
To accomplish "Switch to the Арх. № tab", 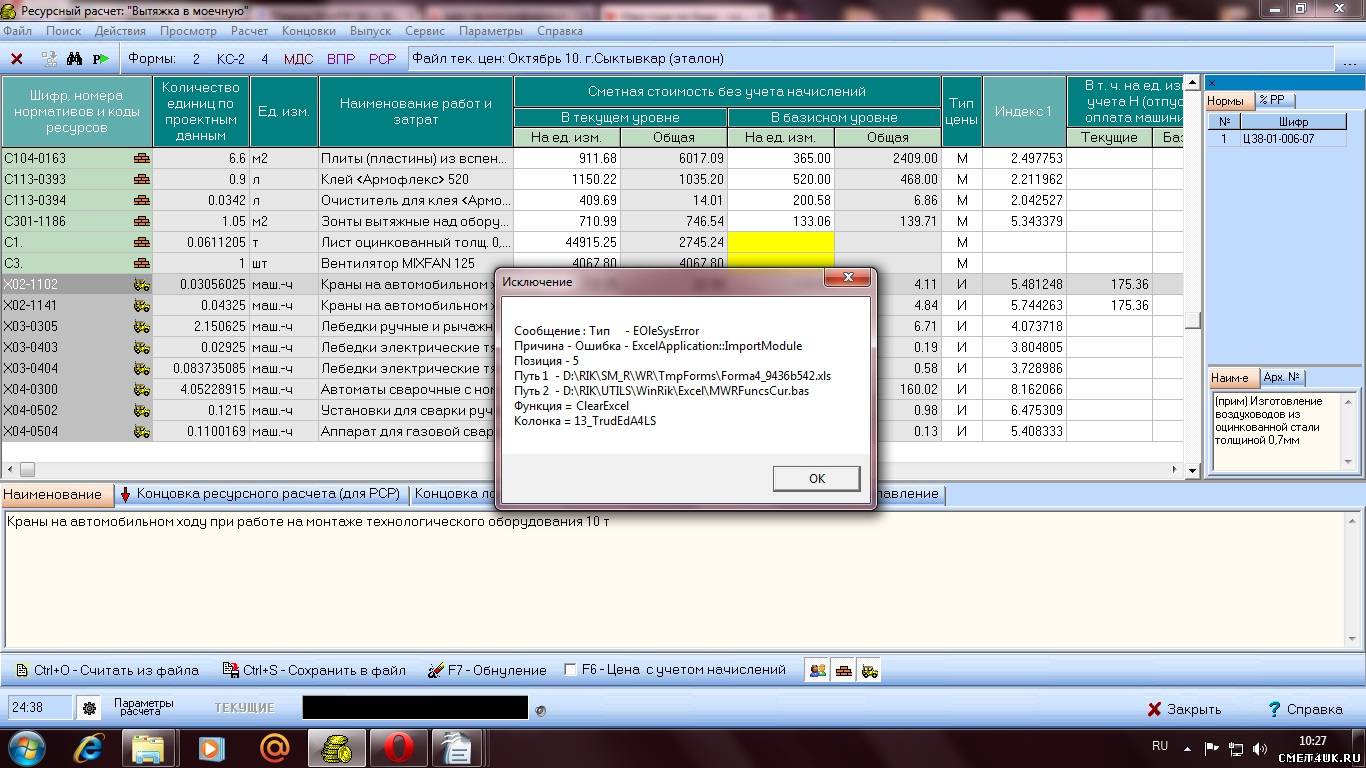I will [1281, 377].
